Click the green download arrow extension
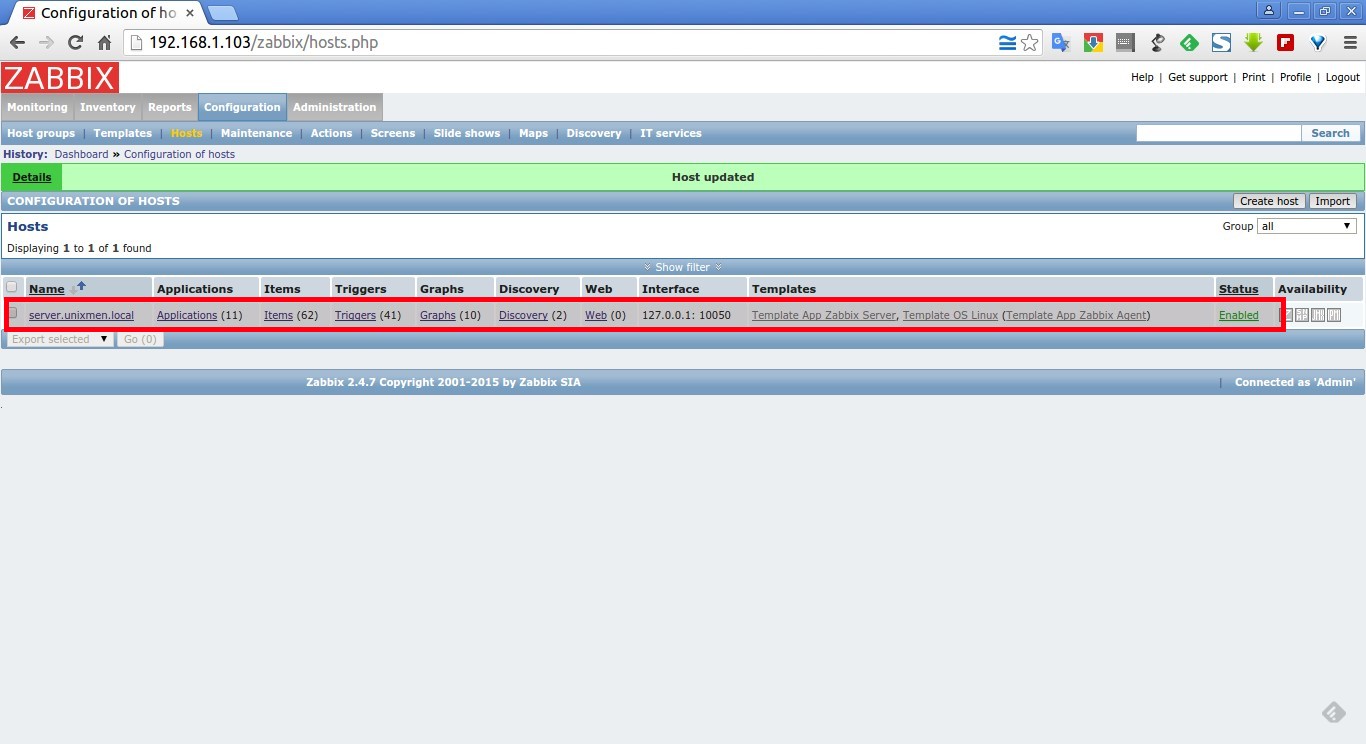The height and width of the screenshot is (744, 1366). coord(1253,42)
